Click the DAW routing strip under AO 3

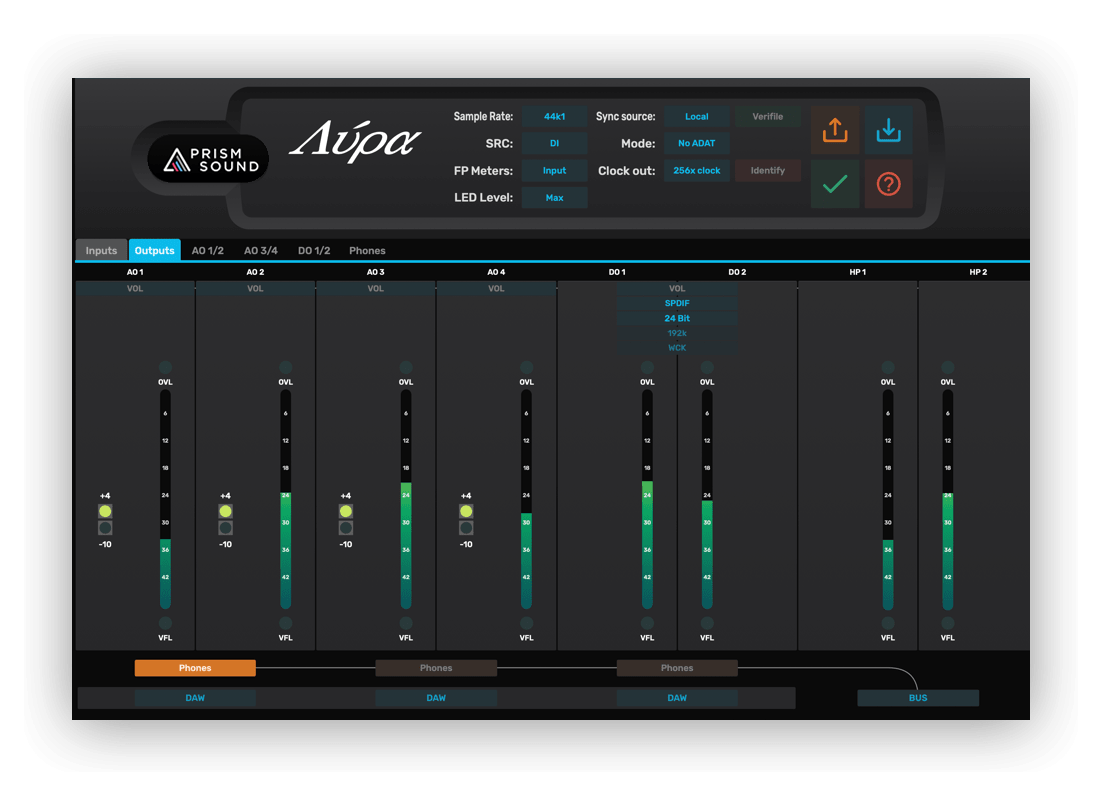click(x=435, y=697)
